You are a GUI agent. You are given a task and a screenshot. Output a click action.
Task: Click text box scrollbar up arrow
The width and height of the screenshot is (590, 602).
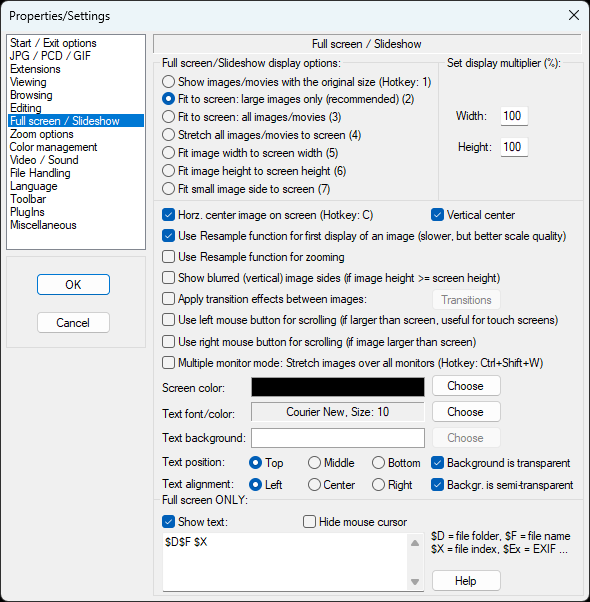415,543
